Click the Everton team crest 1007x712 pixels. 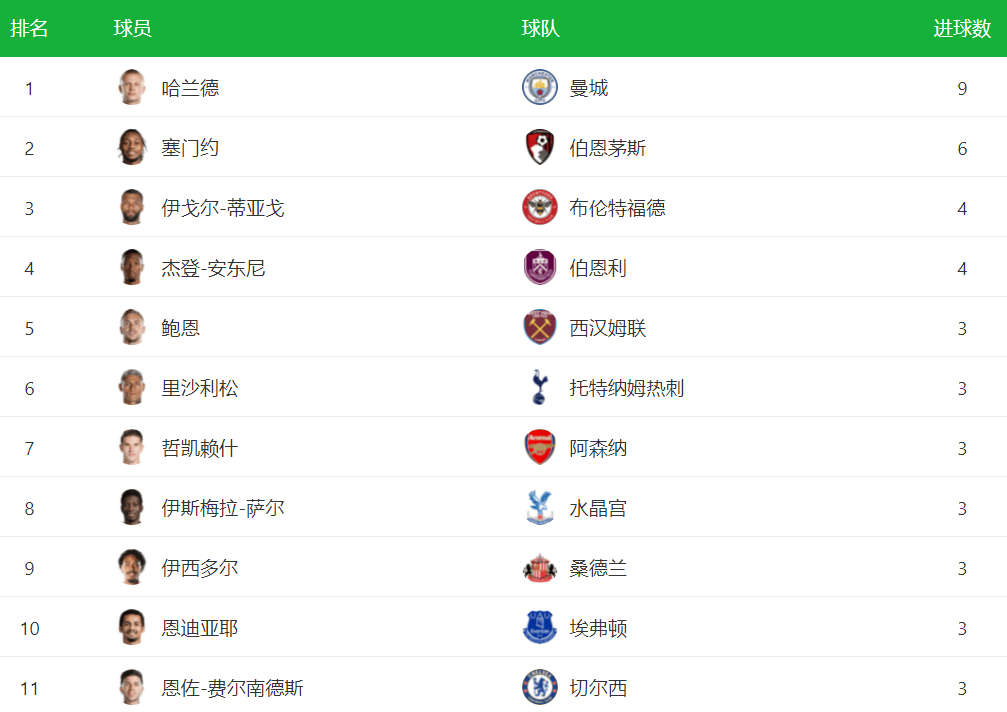coord(539,628)
